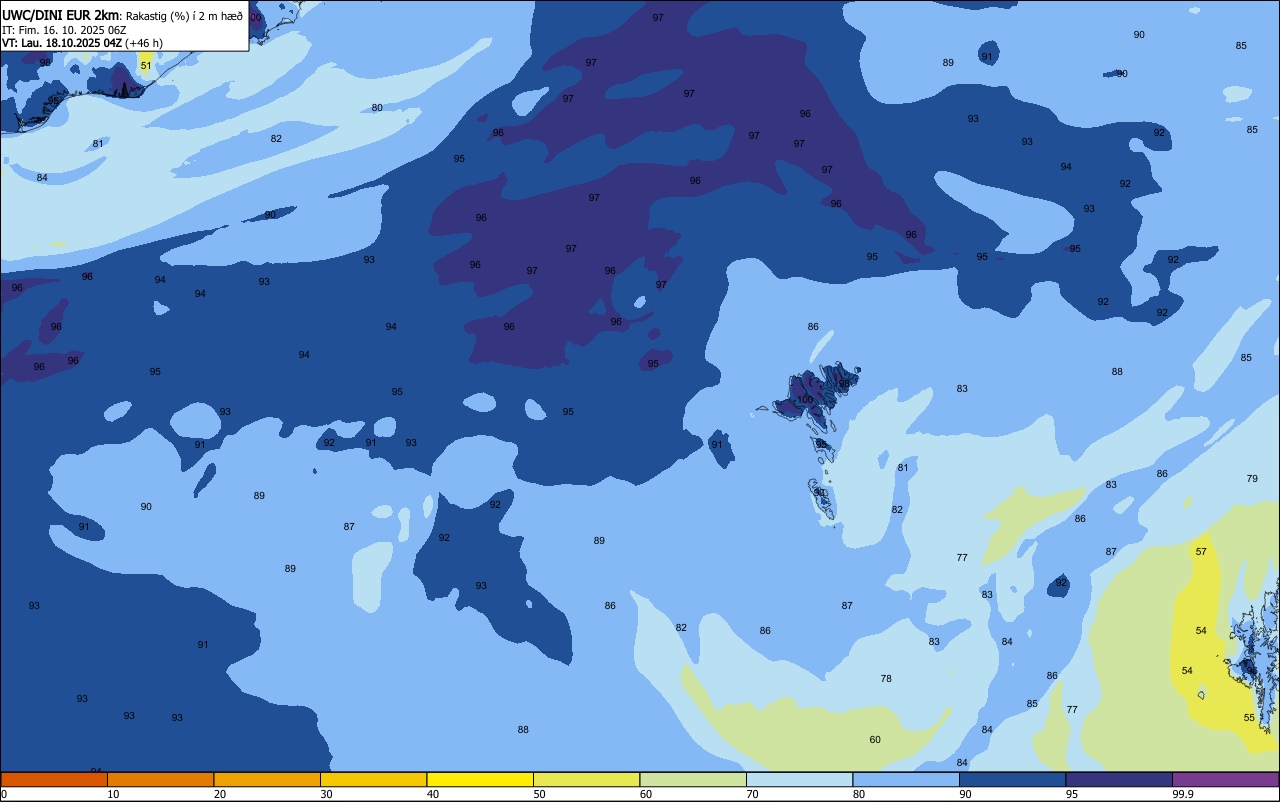Click the 40–50 bright yellow legend swatch
1280x802 pixels.
coord(480,779)
